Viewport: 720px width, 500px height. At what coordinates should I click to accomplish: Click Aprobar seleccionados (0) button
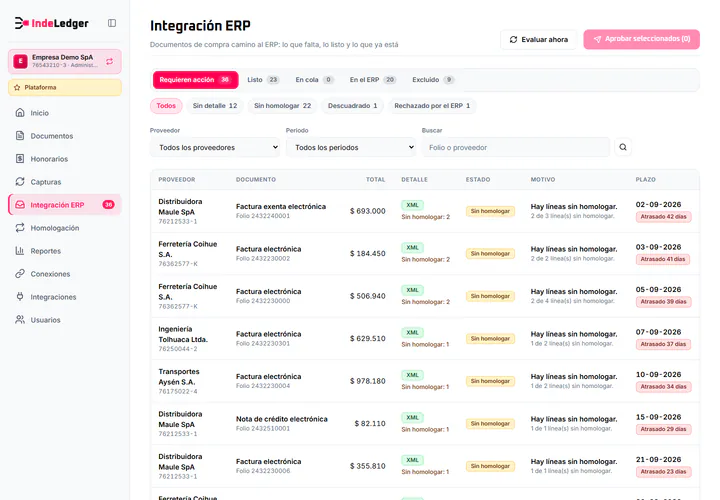(641, 39)
